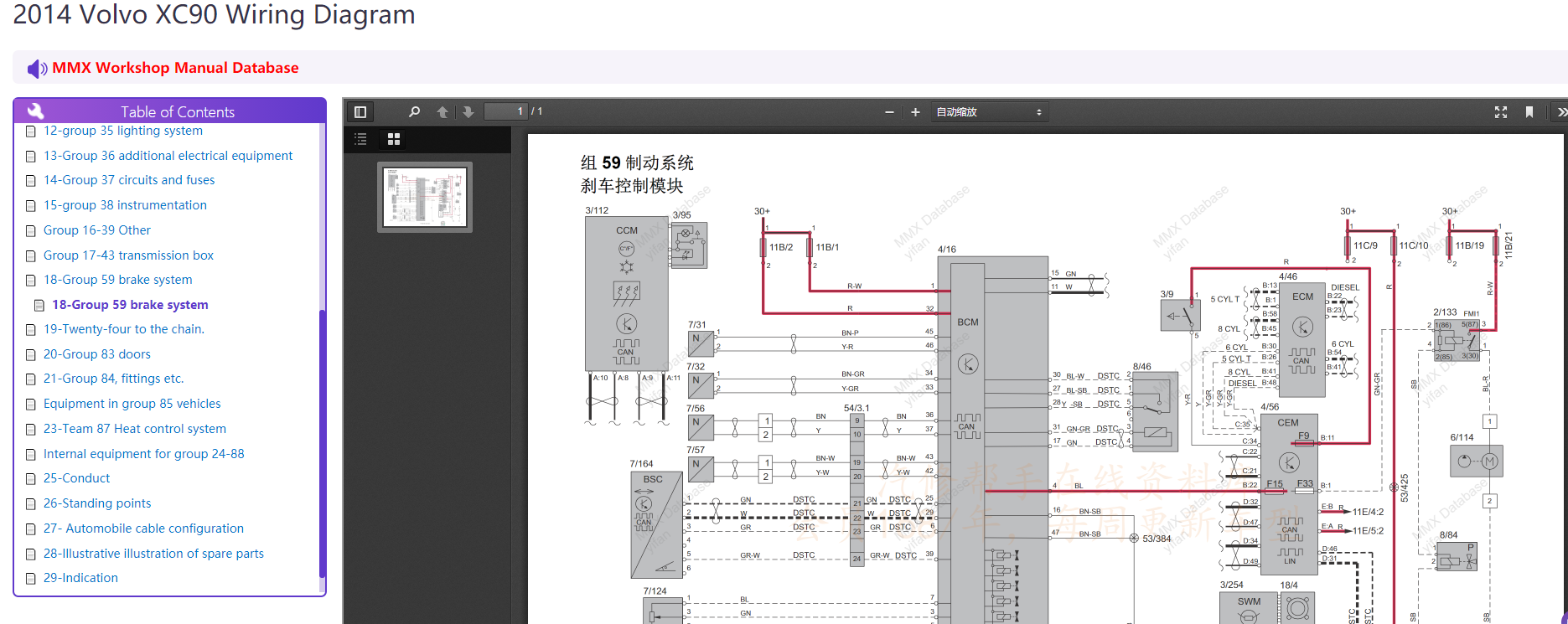Click document icon beside 15-group 38 instrumentation
The image size is (1568, 624).
pos(31,206)
